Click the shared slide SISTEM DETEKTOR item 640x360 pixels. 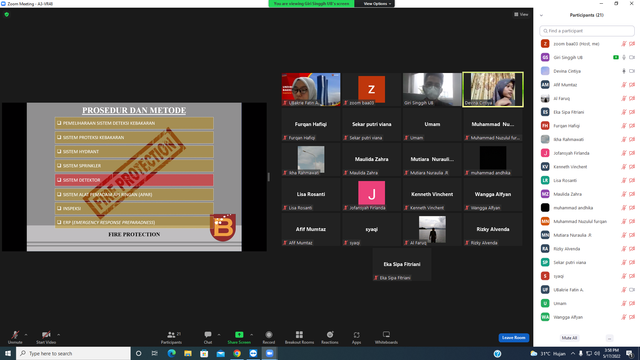coord(134,180)
